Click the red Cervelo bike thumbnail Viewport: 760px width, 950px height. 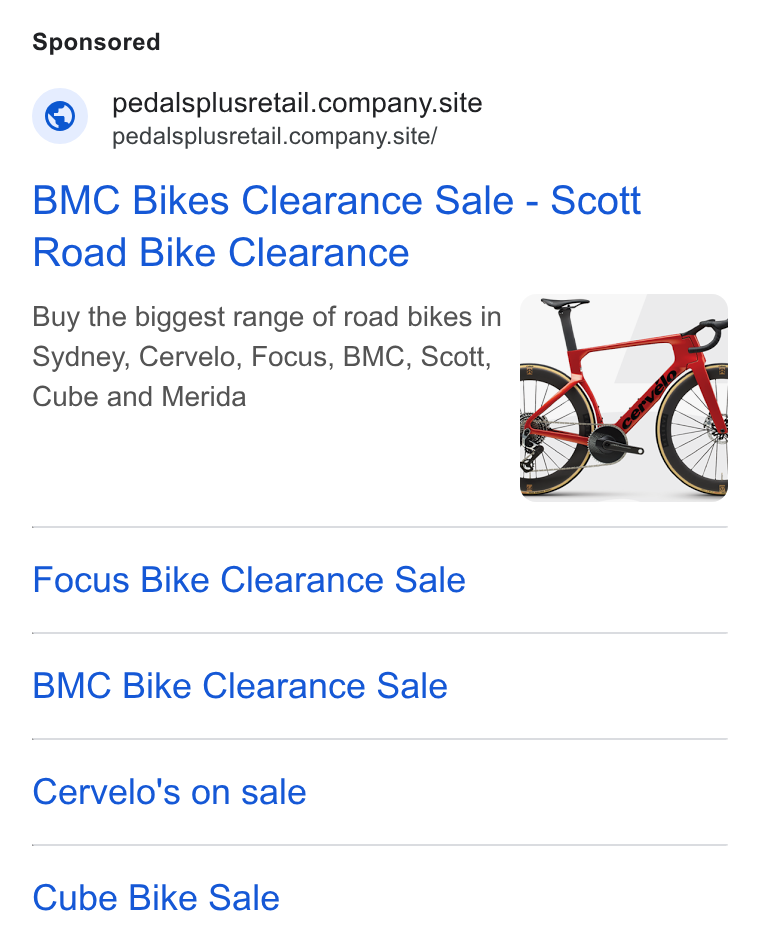pos(624,397)
